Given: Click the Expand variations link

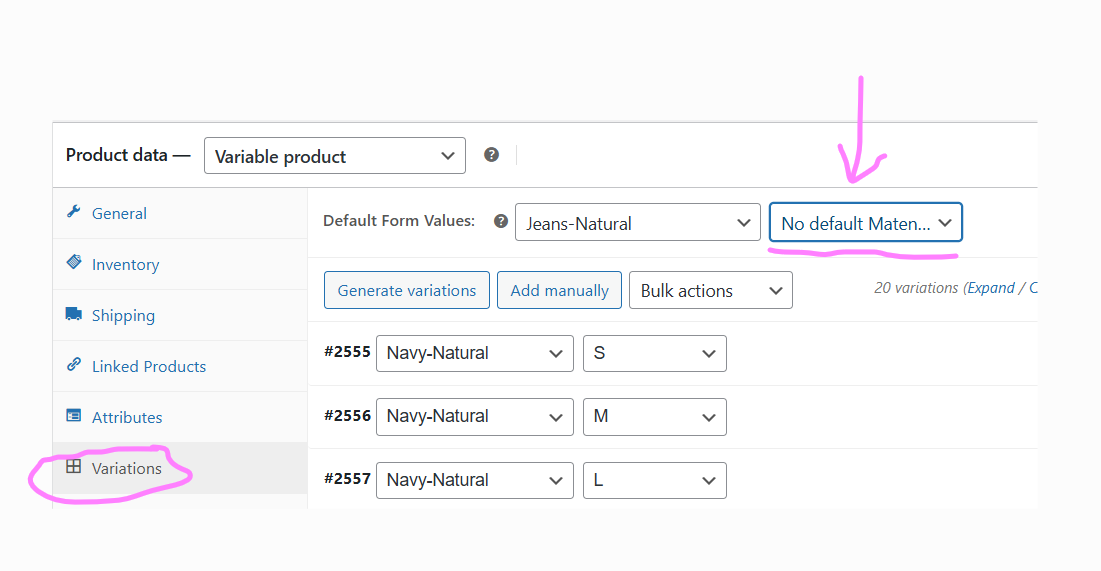Looking at the screenshot, I should (x=991, y=288).
